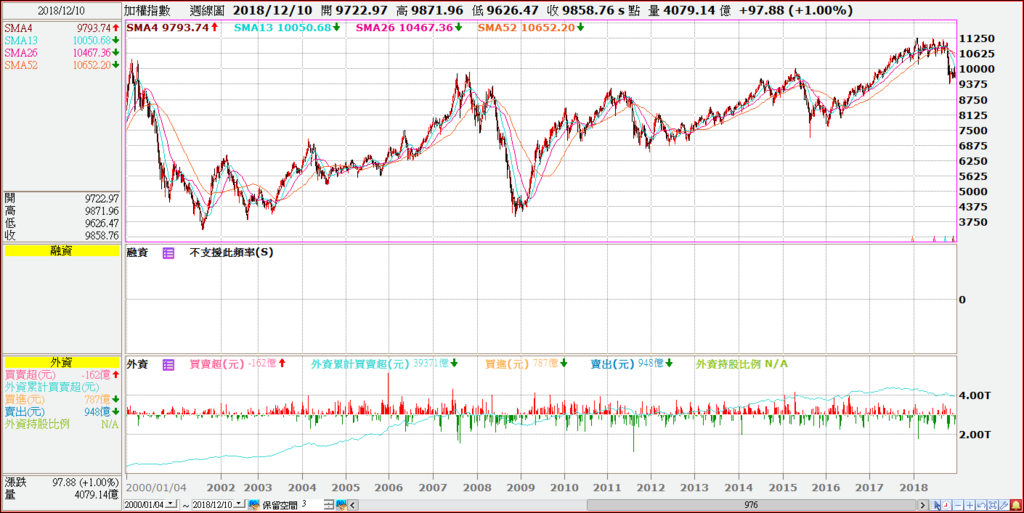Viewport: 1024px width, 513px height.
Task: Click the 2000/01/04 label on time axis
Action: tap(157, 488)
